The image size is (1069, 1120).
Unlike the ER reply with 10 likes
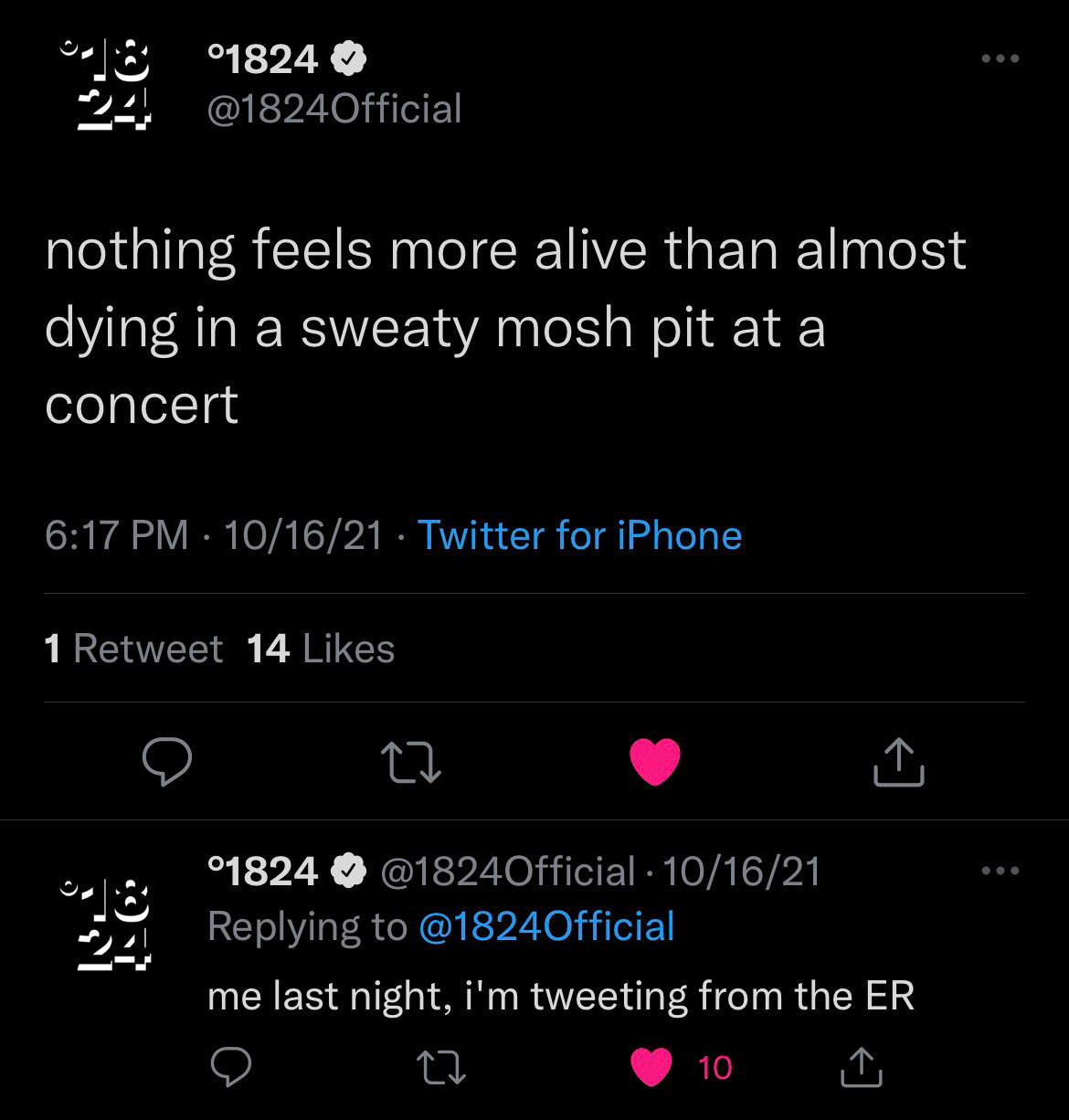[x=651, y=1067]
